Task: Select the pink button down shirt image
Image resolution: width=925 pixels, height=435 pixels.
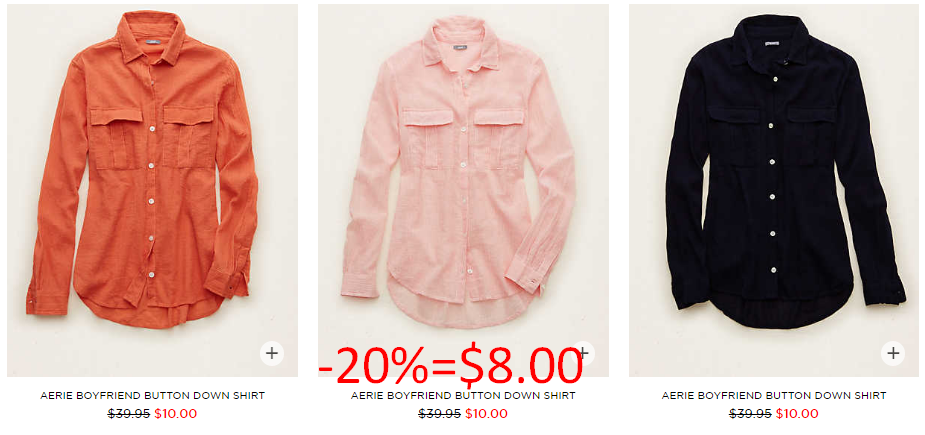Action: pyautogui.click(x=463, y=190)
